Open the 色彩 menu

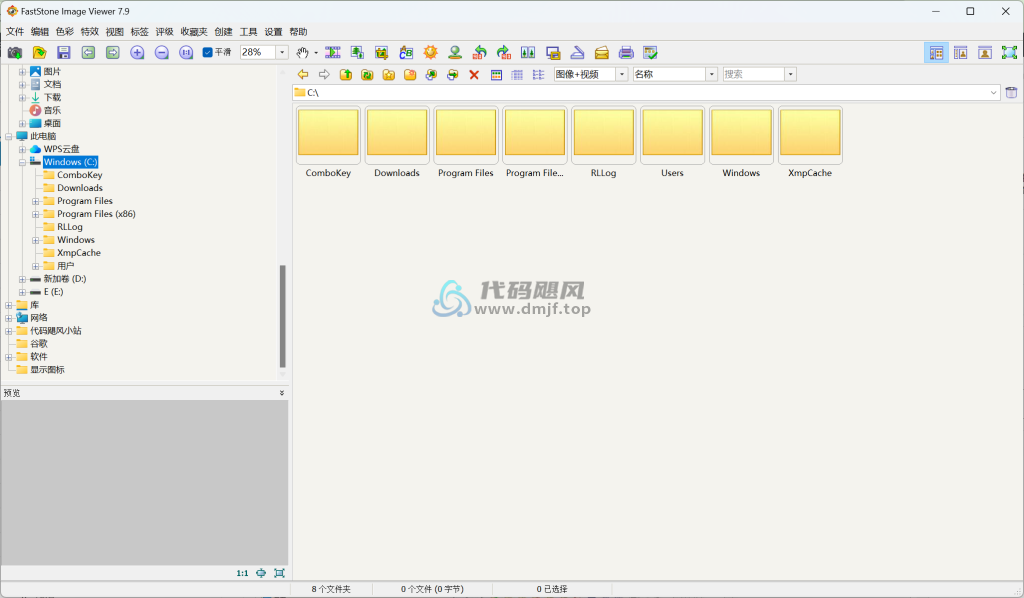coord(65,31)
